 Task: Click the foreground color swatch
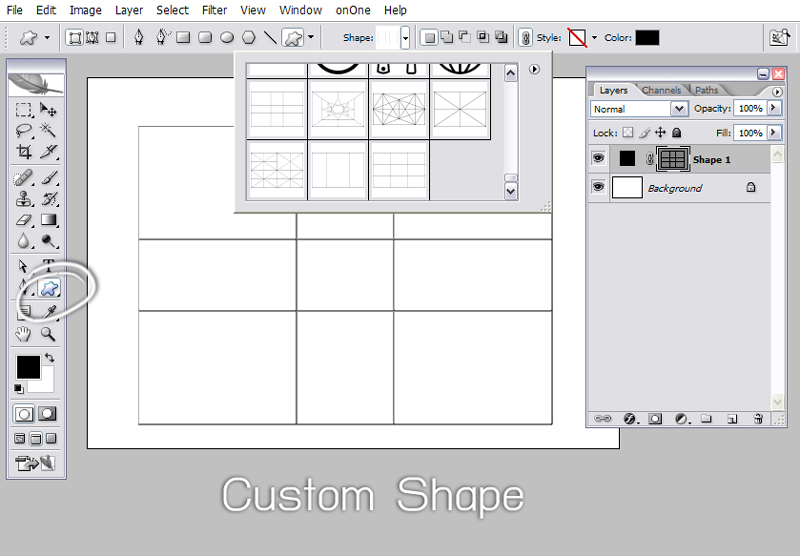pos(28,367)
